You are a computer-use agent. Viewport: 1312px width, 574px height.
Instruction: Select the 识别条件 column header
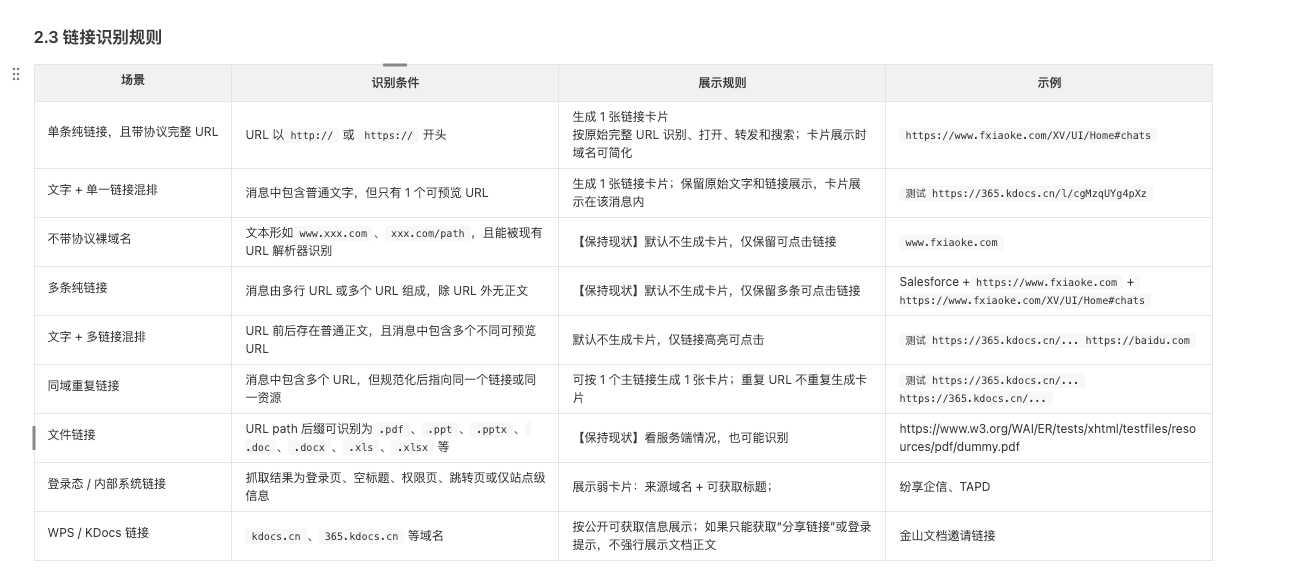point(395,83)
